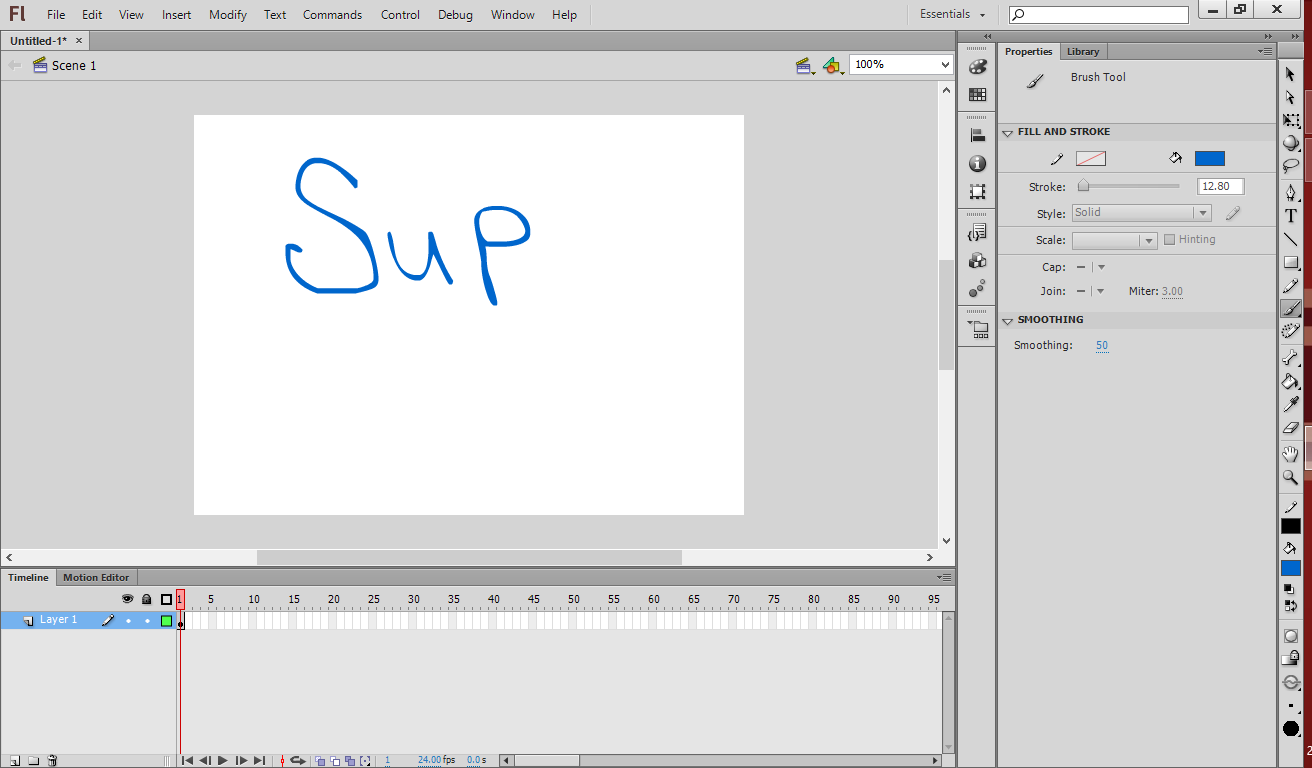Open the Info panel icon
This screenshot has width=1312, height=768.
tap(977, 164)
